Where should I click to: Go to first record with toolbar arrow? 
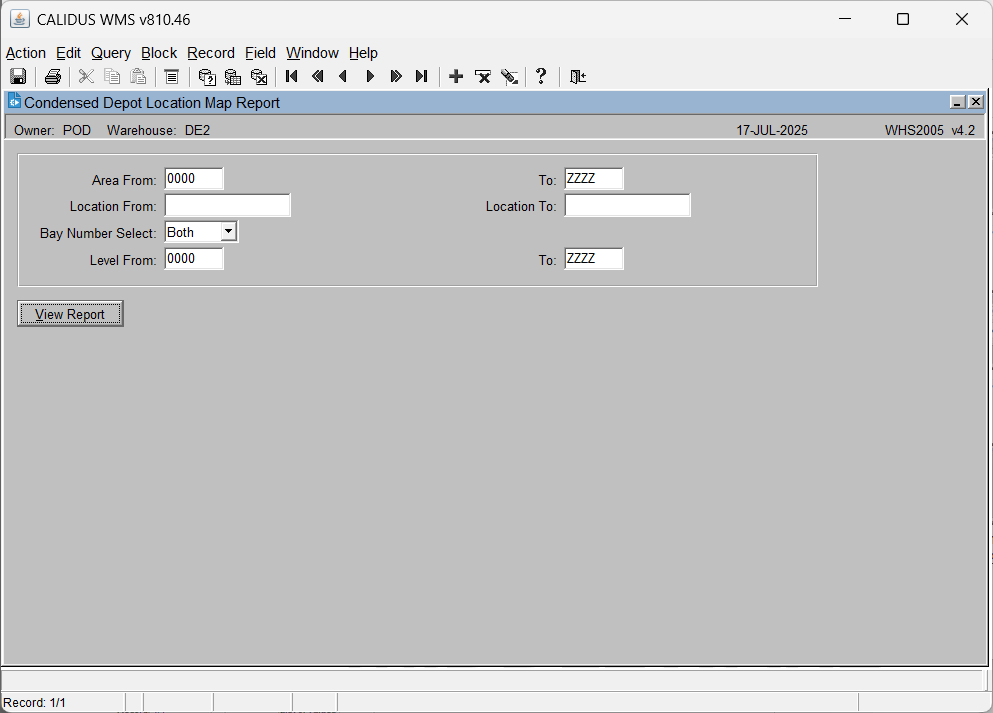pyautogui.click(x=291, y=77)
